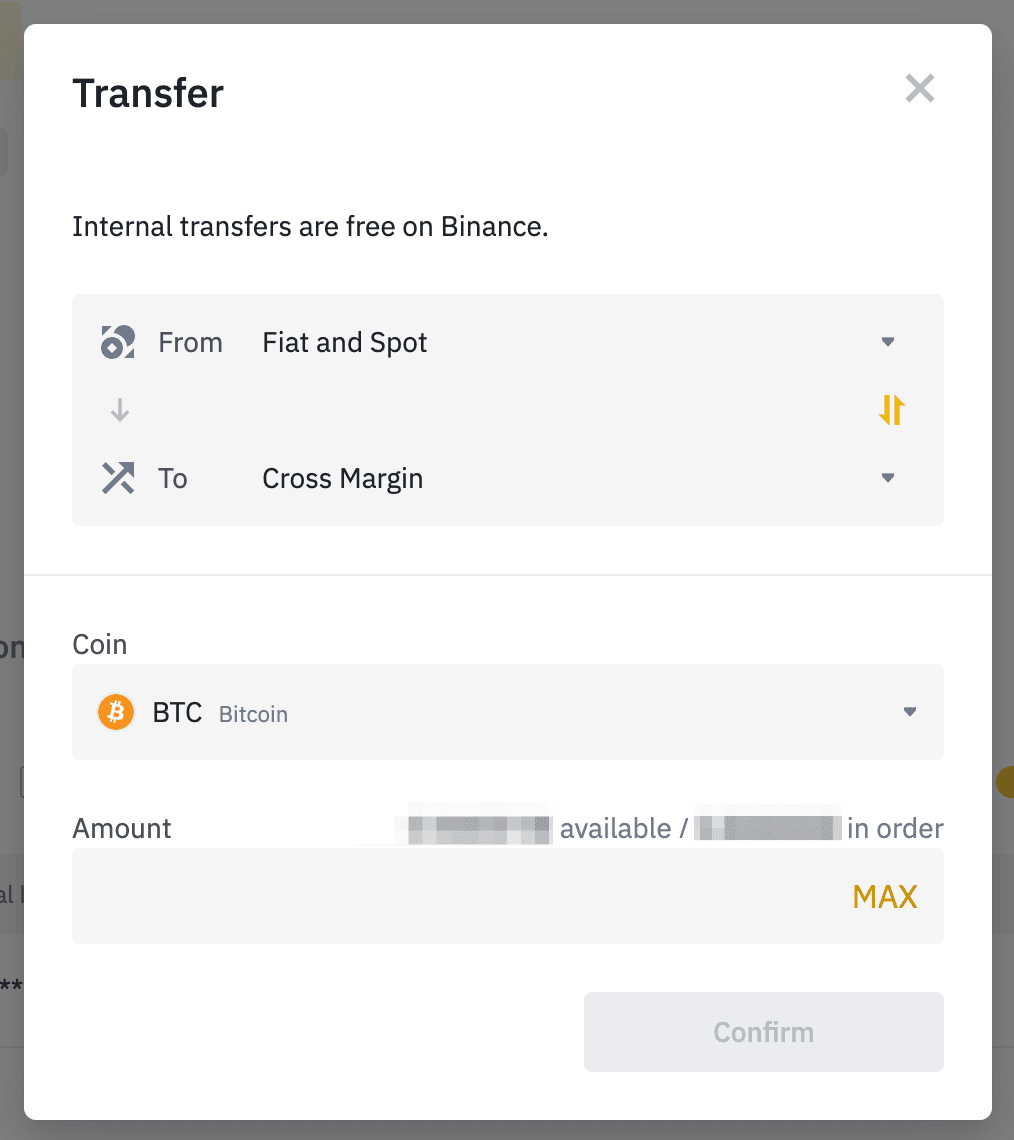Expand the From account dropdown arrow

[887, 342]
